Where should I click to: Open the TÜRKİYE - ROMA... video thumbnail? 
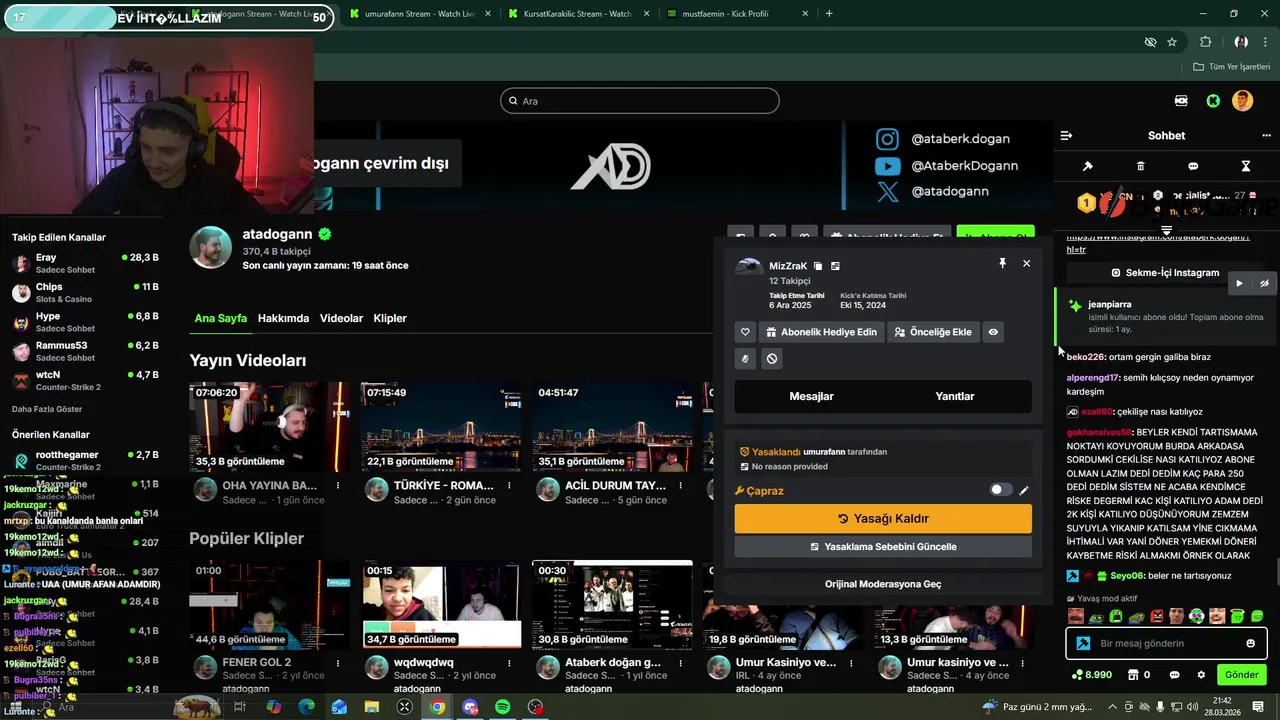pos(441,427)
